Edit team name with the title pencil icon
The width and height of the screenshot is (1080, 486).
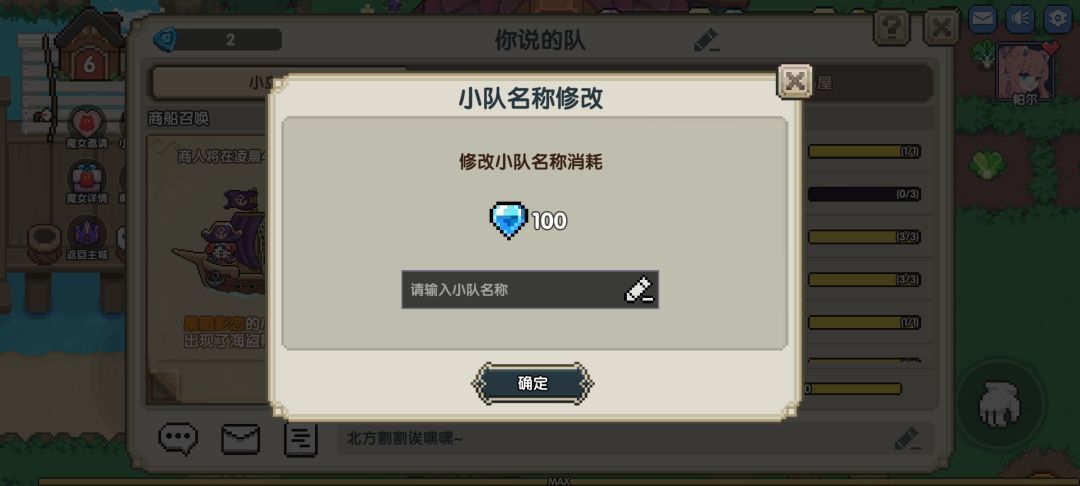[x=707, y=41]
